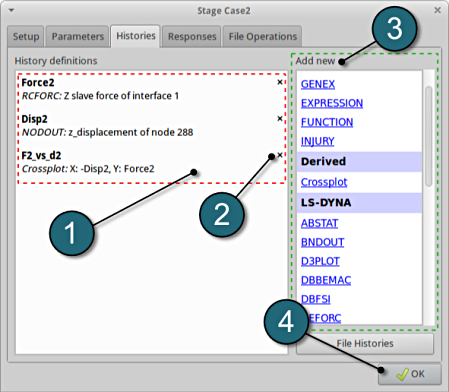
Task: Click the File Histories button
Action: [365, 344]
